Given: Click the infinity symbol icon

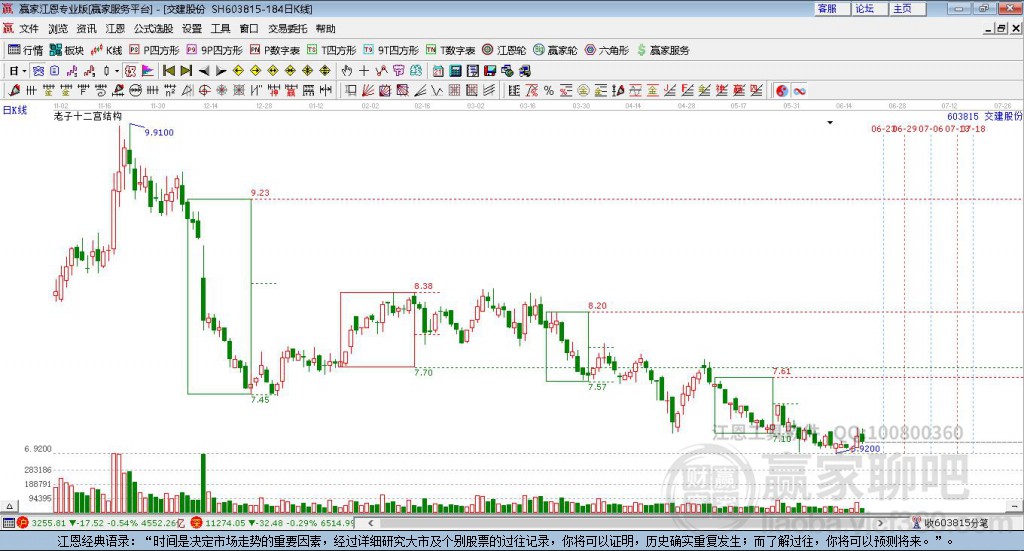Looking at the screenshot, I should (799, 90).
